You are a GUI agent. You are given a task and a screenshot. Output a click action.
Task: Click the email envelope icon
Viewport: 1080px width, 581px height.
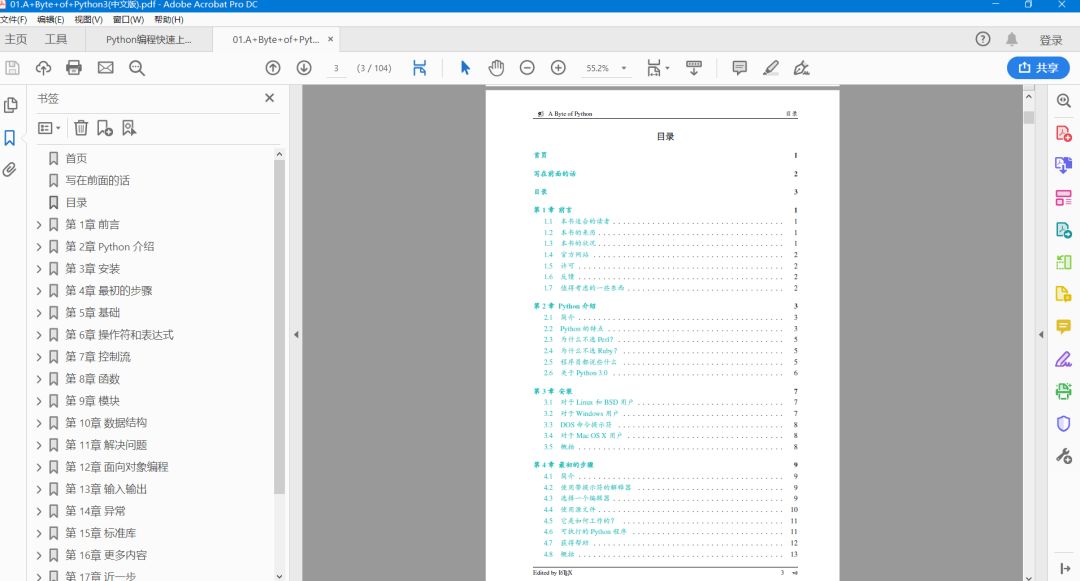click(105, 67)
